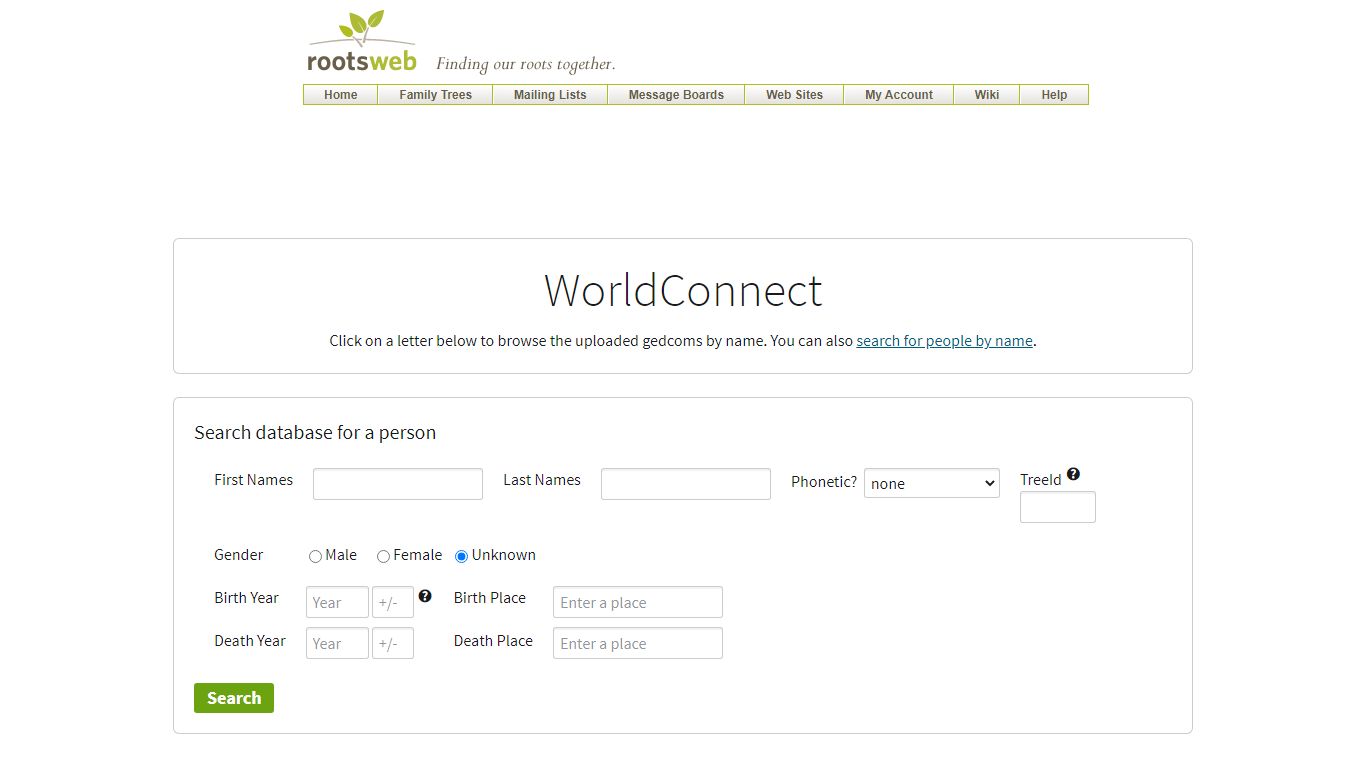The image size is (1366, 768).
Task: Open the Message Boards menu
Action: click(x=676, y=95)
